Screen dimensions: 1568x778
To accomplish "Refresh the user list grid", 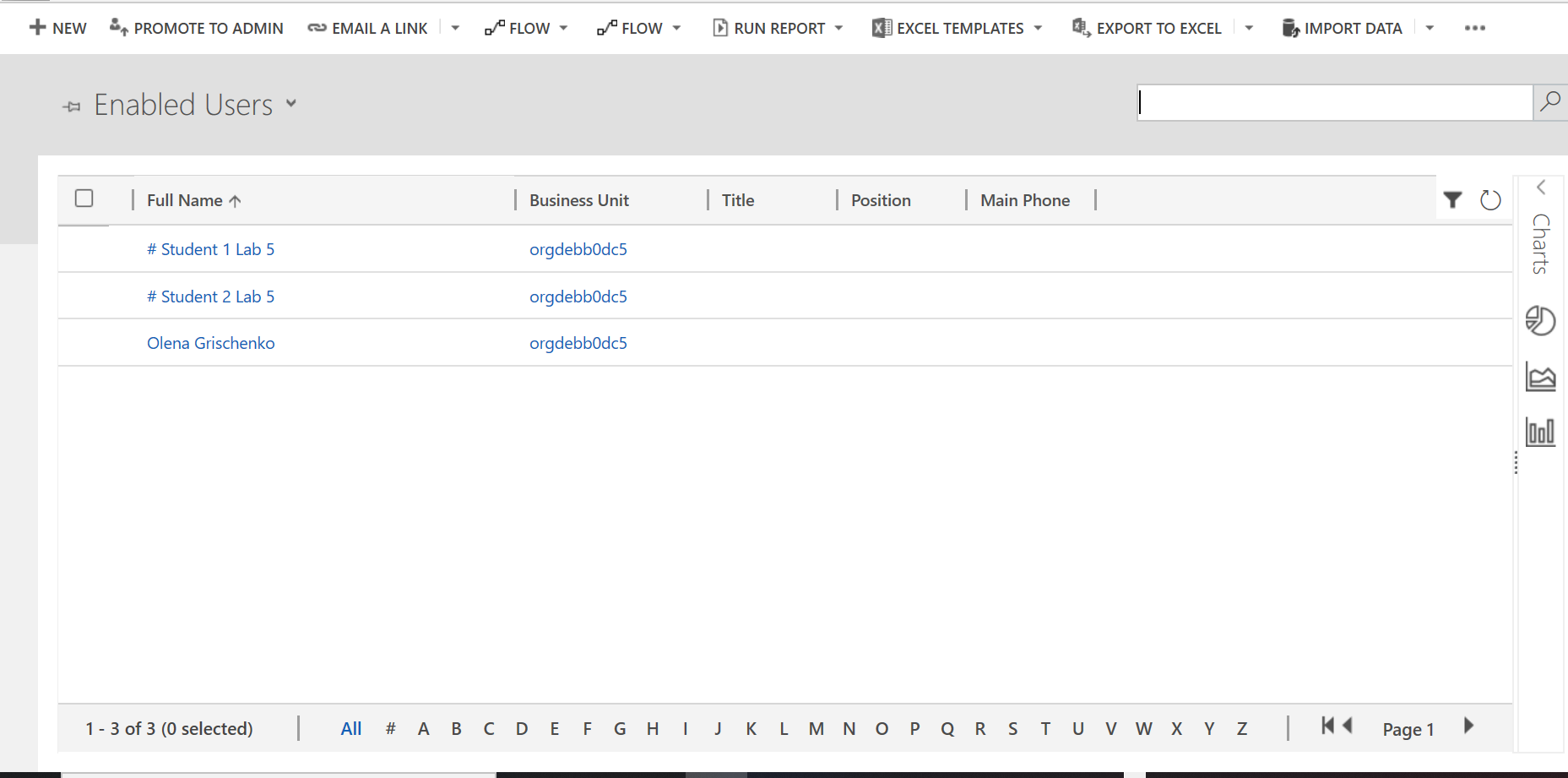I will (1490, 200).
